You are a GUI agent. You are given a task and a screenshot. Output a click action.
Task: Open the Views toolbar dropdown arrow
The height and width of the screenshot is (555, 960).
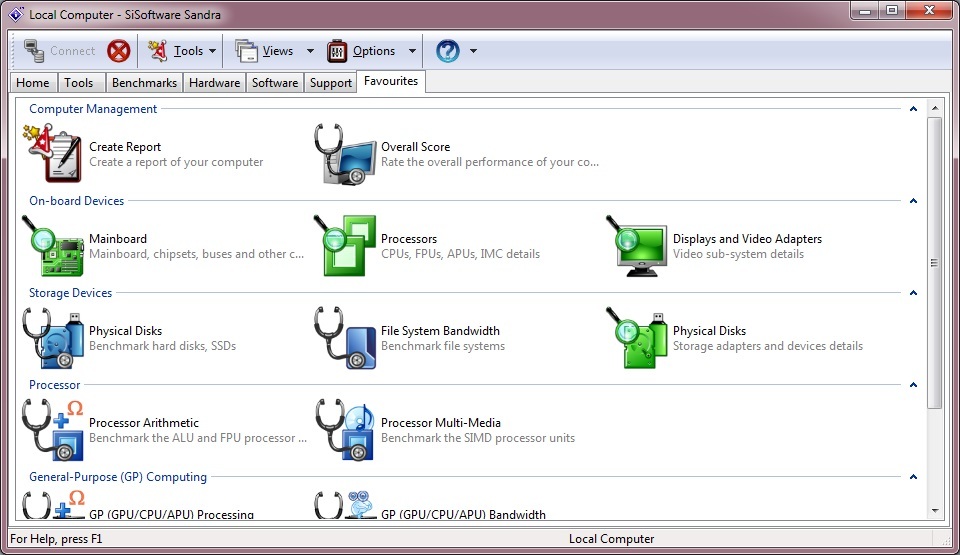(310, 51)
